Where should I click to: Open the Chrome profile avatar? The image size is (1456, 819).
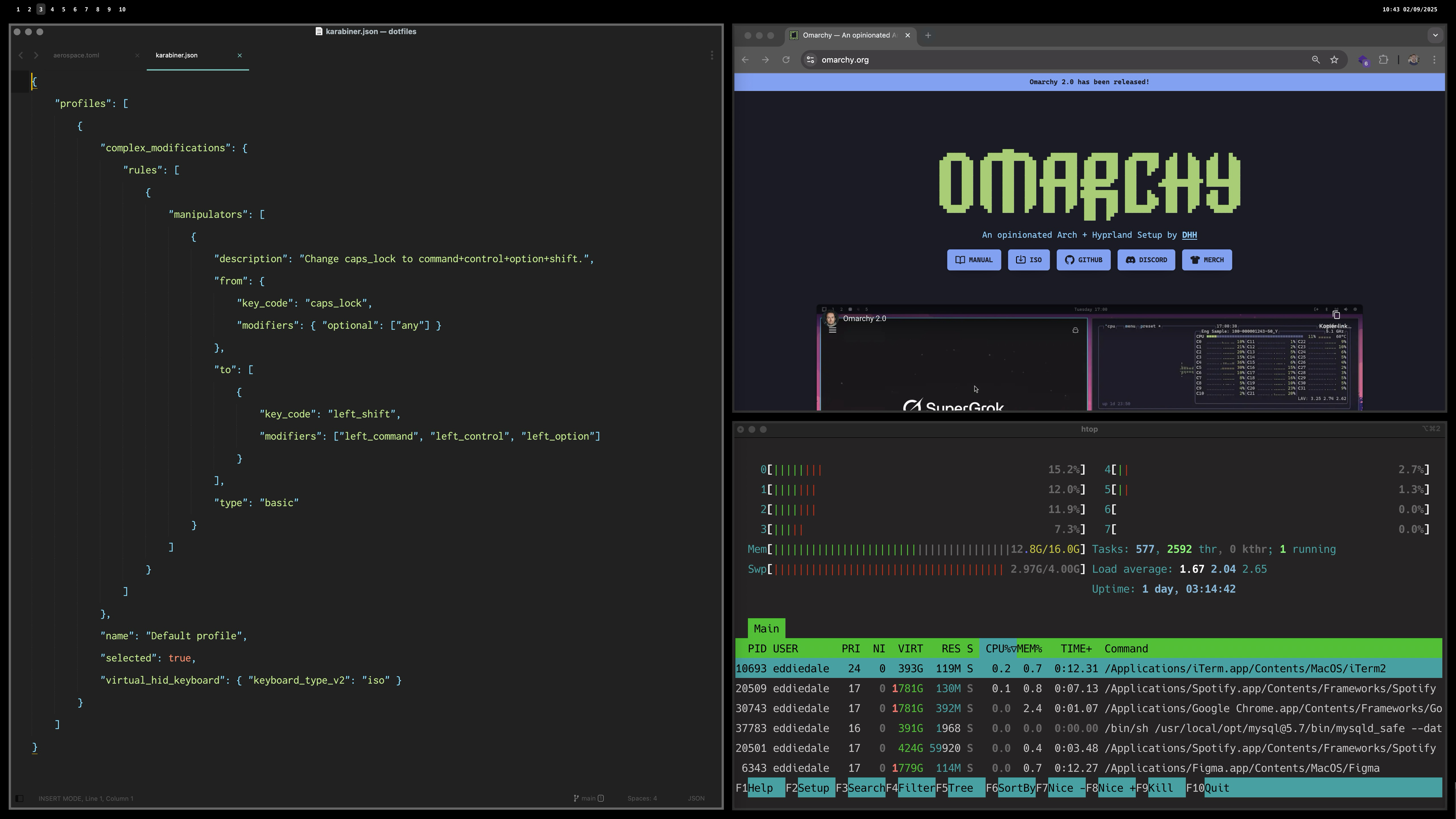click(x=1414, y=60)
